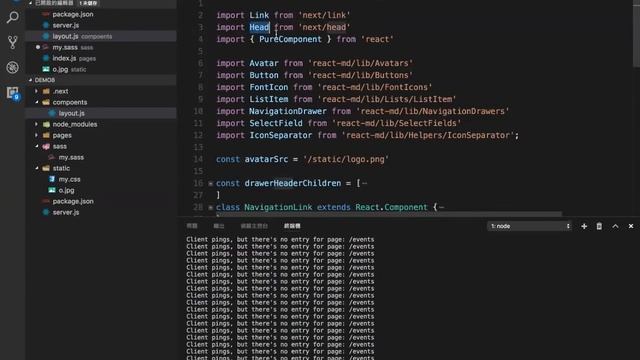Maximize the terminal panel with up chevron

(615, 226)
